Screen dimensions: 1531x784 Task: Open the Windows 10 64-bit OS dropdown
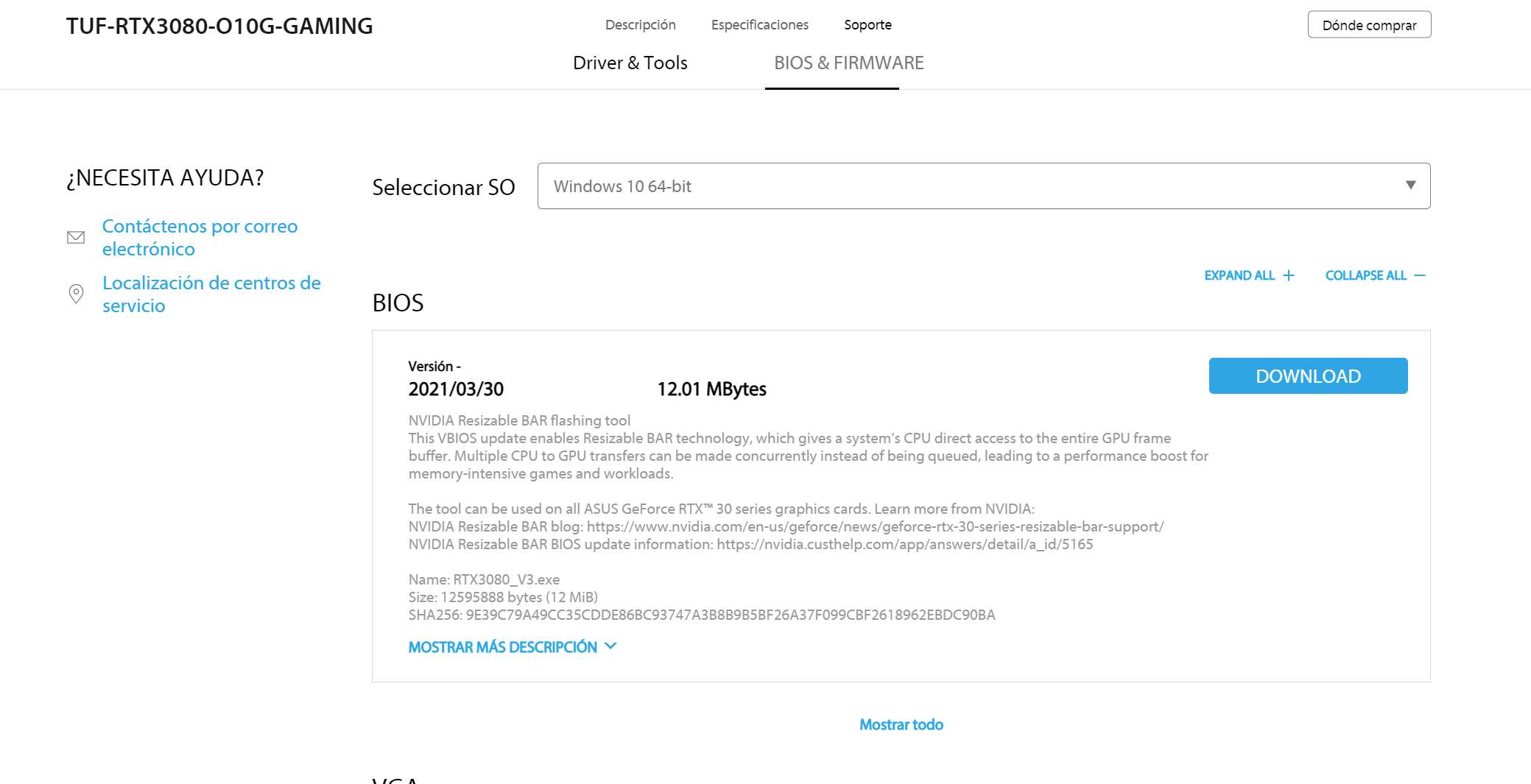[x=983, y=186]
